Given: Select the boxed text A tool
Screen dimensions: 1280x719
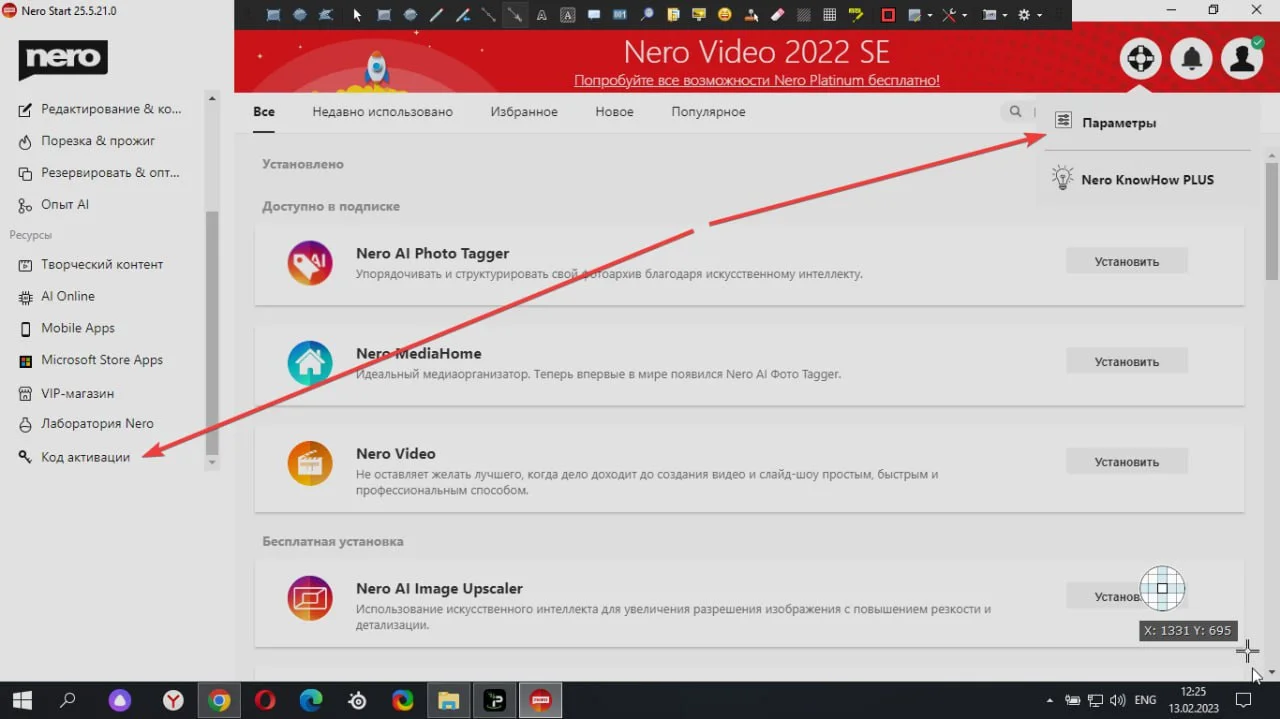Looking at the screenshot, I should pyautogui.click(x=568, y=15).
